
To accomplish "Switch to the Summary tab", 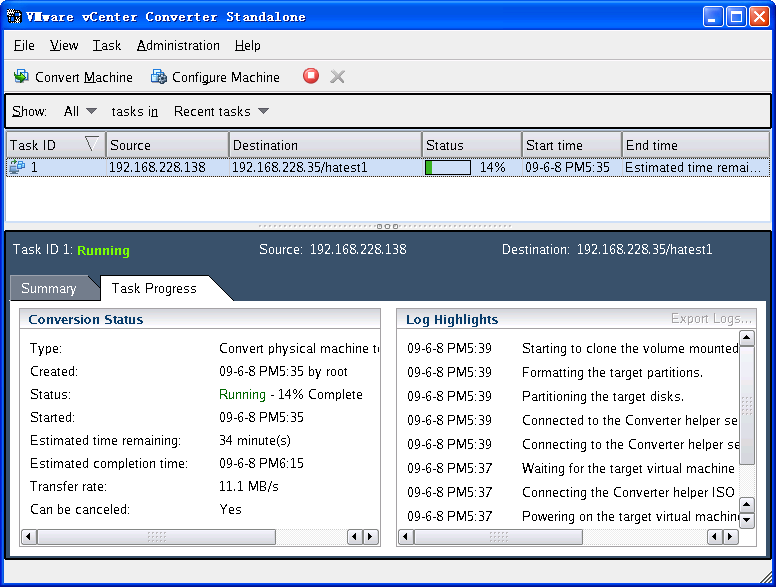I will click(48, 288).
